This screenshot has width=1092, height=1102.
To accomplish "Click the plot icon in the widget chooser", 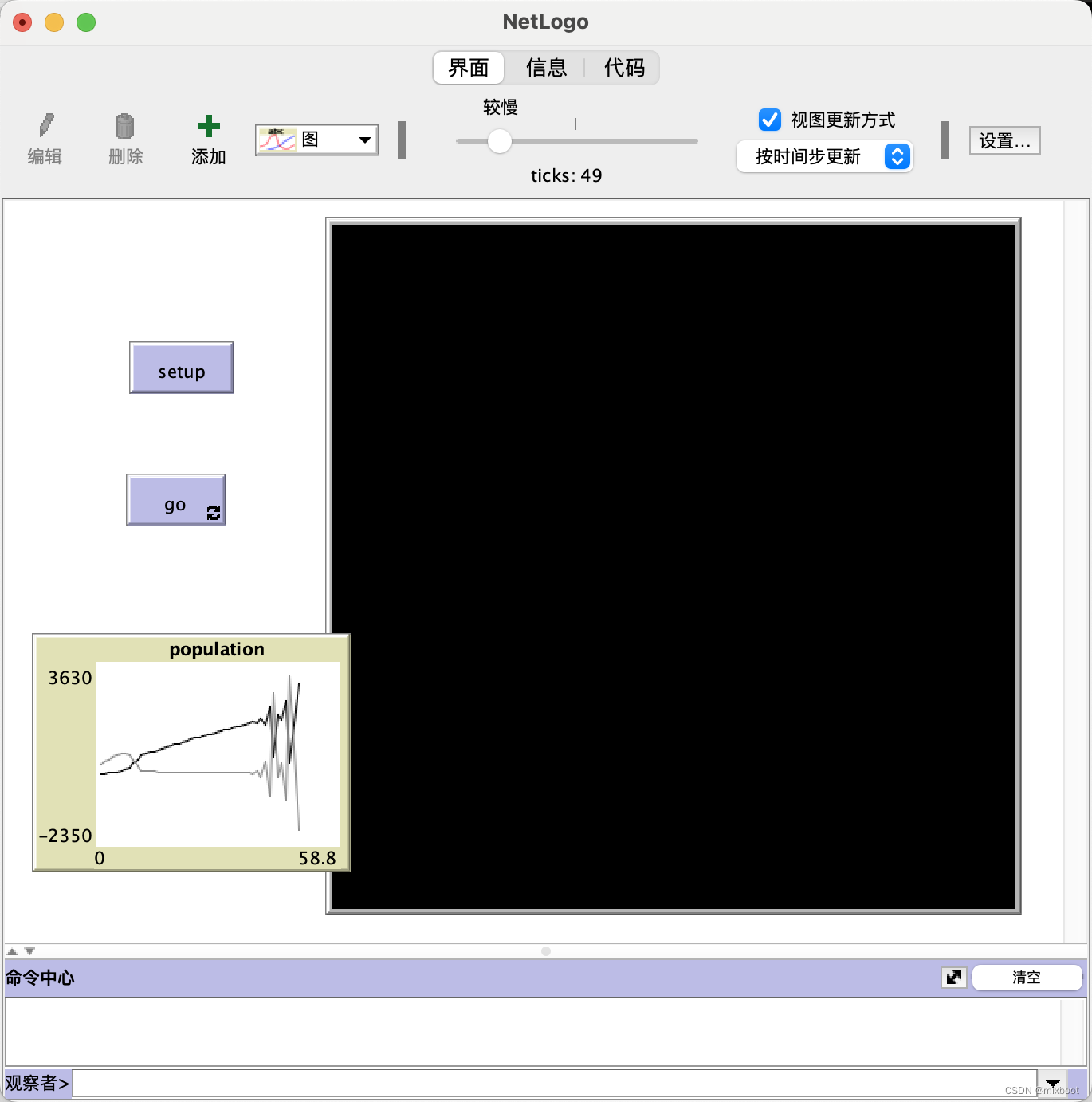I will [277, 139].
